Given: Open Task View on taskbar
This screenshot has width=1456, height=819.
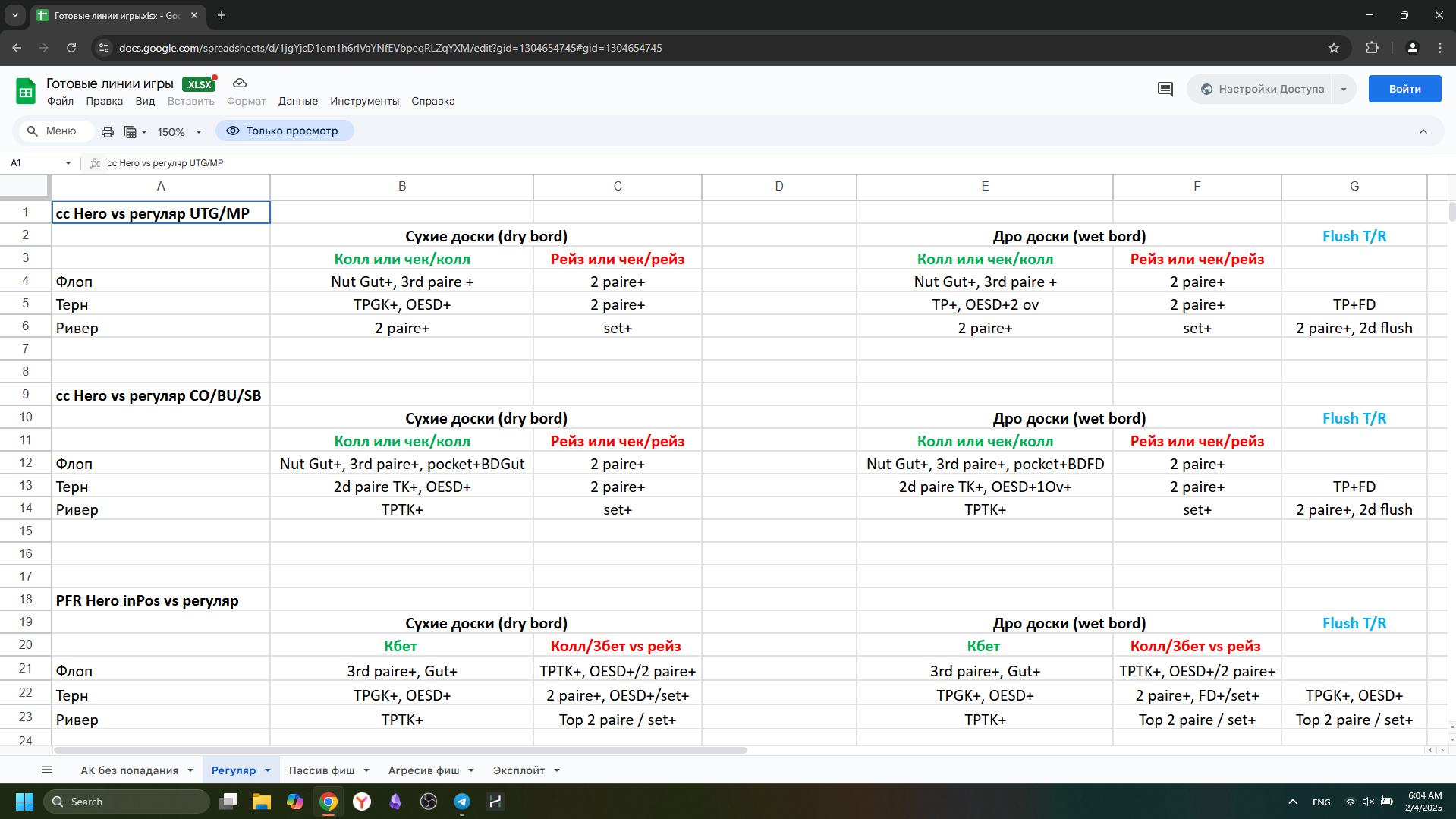Looking at the screenshot, I should [x=228, y=802].
